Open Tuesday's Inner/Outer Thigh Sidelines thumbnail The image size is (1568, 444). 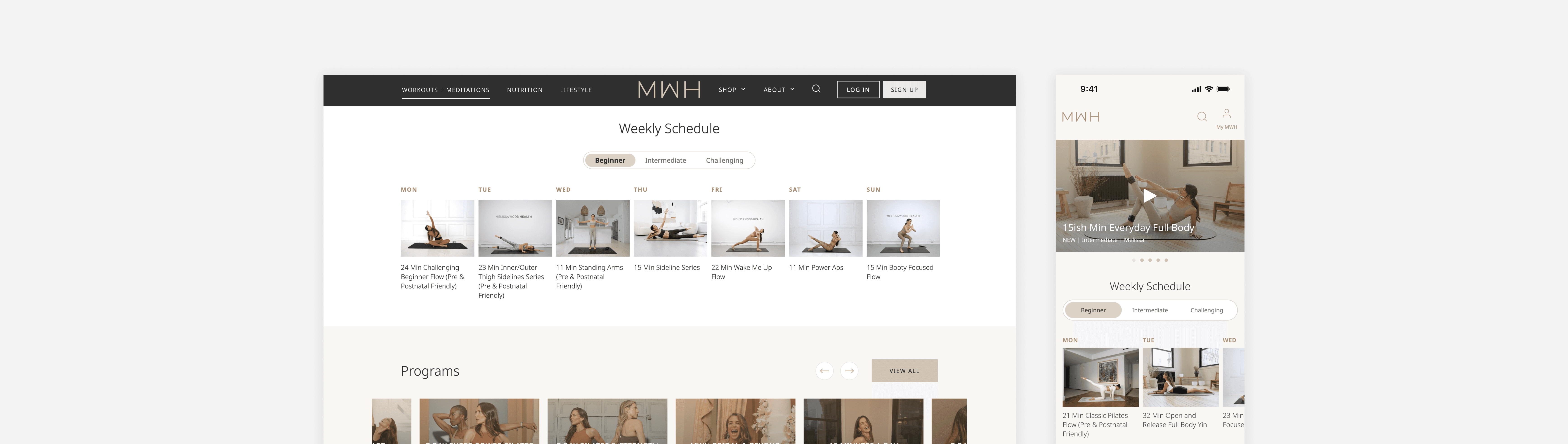point(515,228)
